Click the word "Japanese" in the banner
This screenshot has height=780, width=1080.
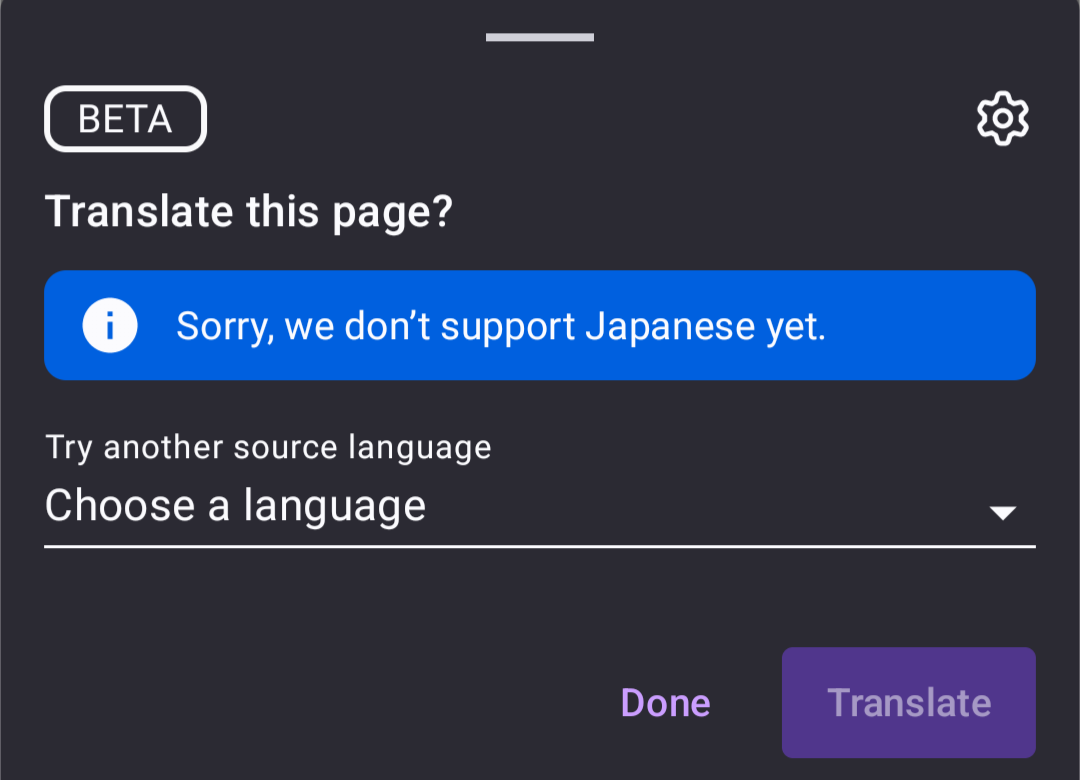(670, 327)
